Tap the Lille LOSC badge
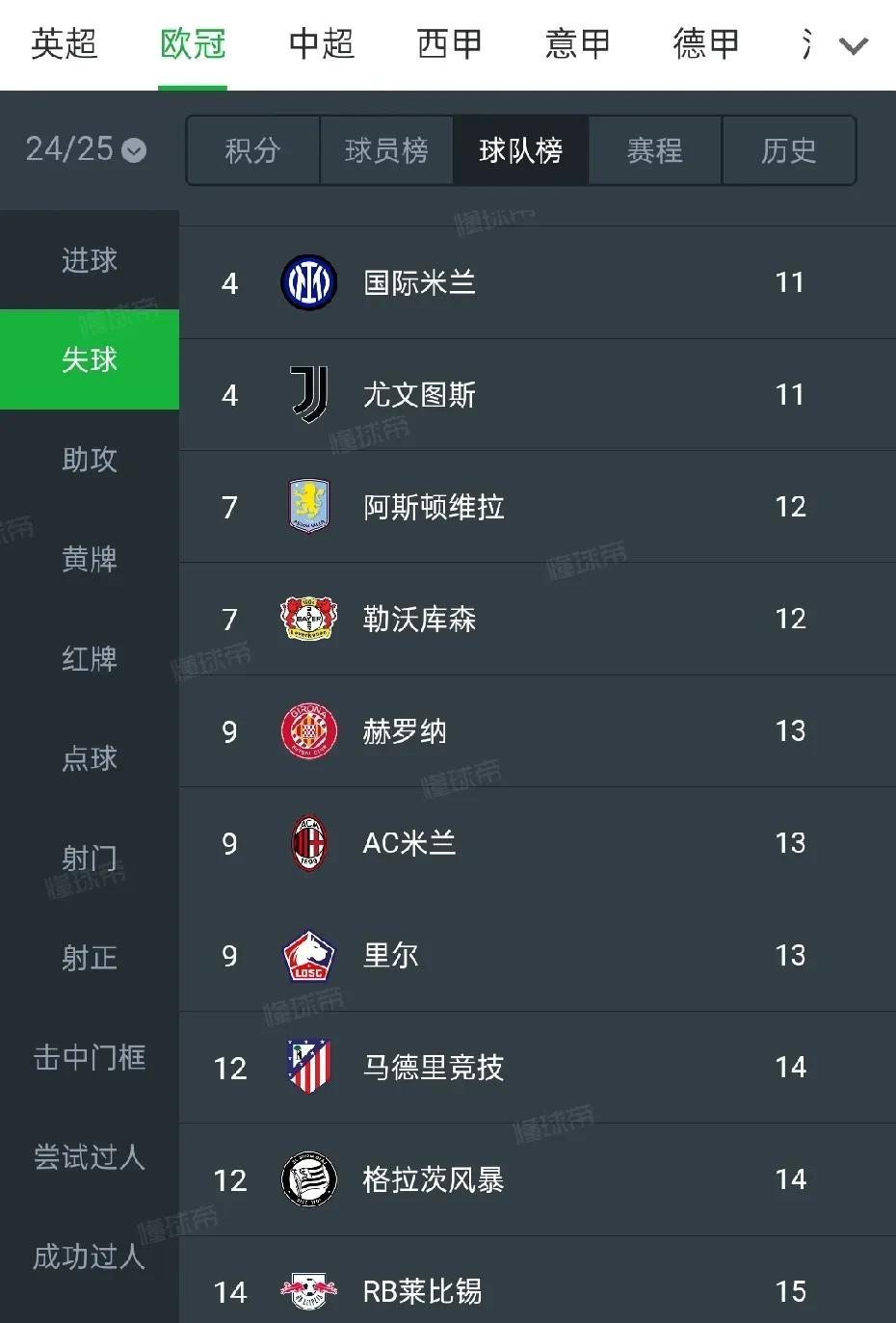Image resolution: width=896 pixels, height=1323 pixels. pyautogui.click(x=308, y=956)
